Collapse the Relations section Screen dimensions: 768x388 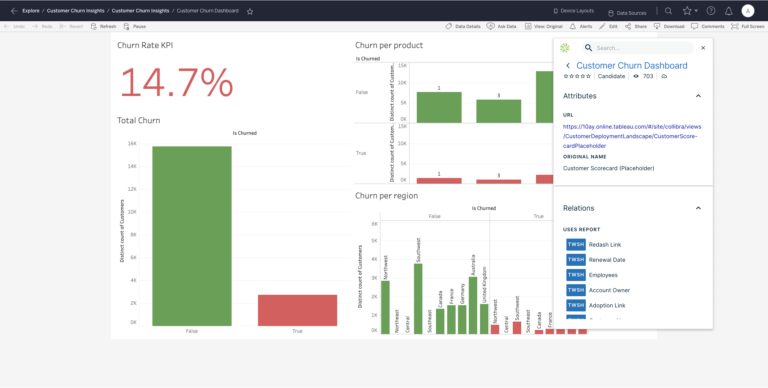(698, 208)
